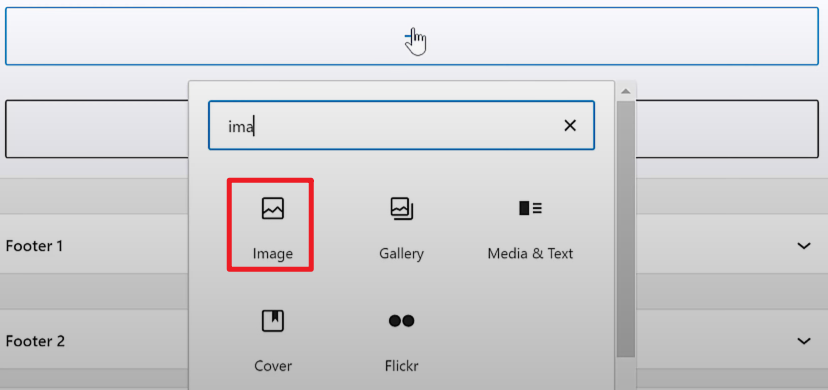
Task: Expand the Footer 2 widget area
Action: (x=804, y=341)
